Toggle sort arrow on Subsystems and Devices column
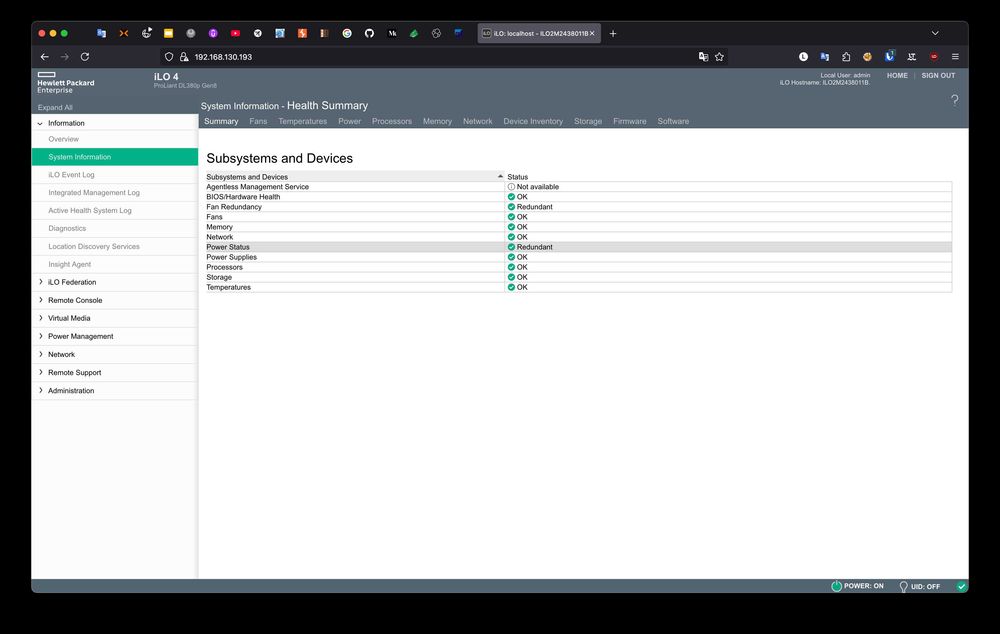The height and width of the screenshot is (634, 1000). (500, 176)
